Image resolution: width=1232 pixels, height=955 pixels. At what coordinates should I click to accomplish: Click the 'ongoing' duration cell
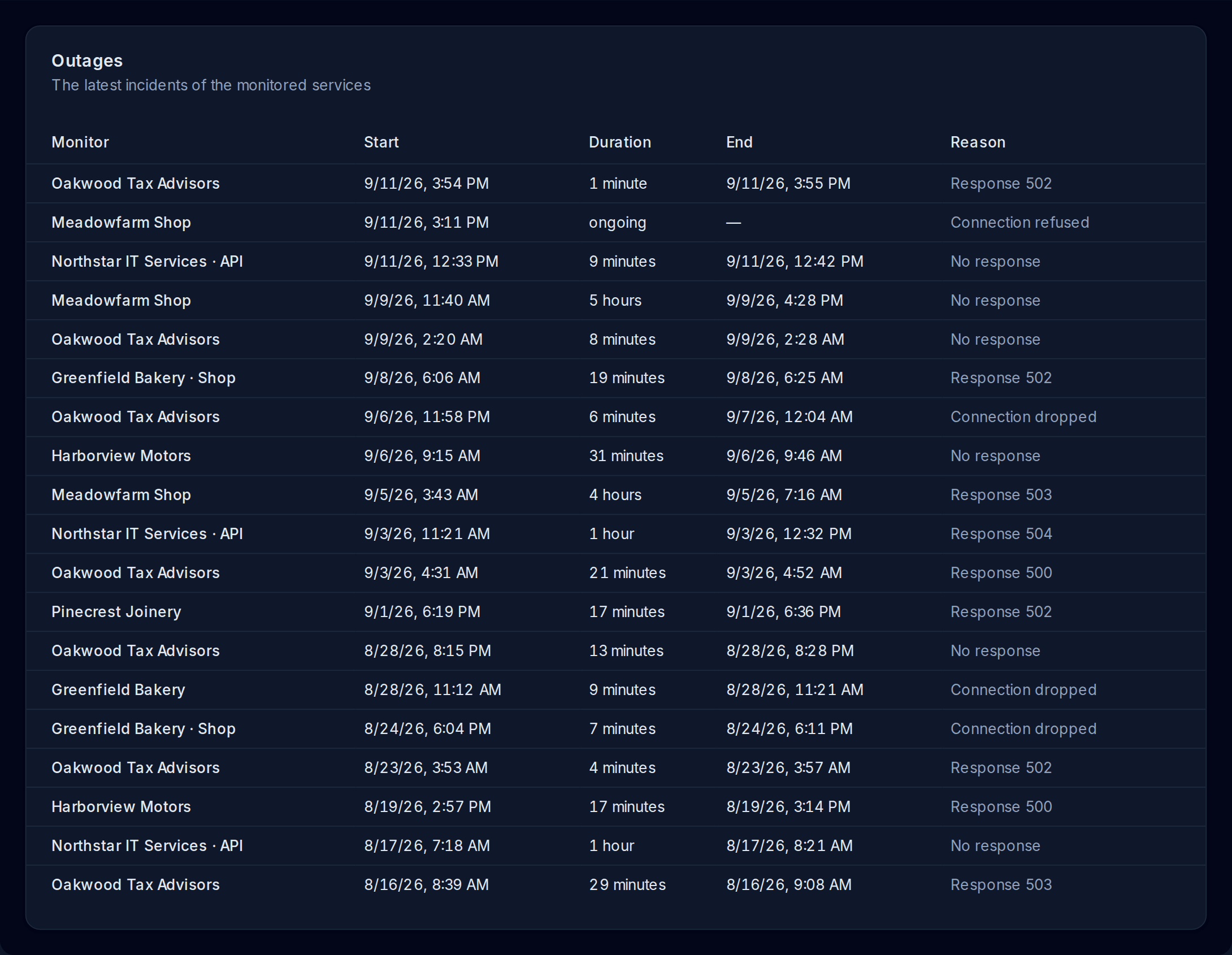tap(617, 223)
